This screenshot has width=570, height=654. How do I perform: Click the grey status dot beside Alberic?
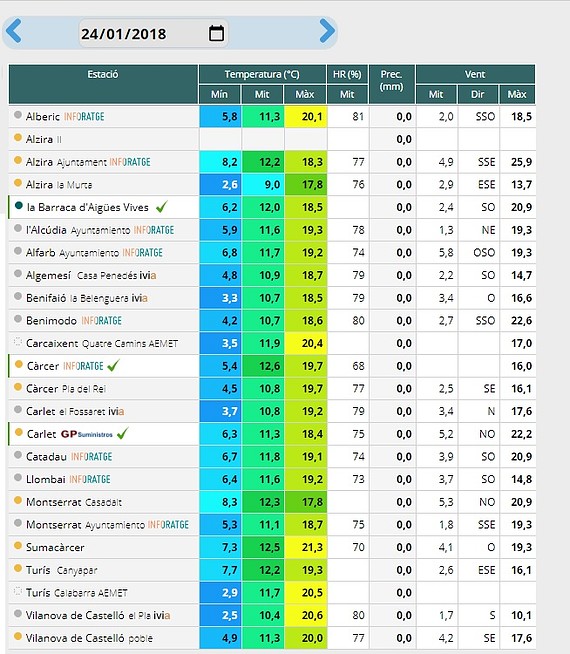pyautogui.click(x=18, y=115)
